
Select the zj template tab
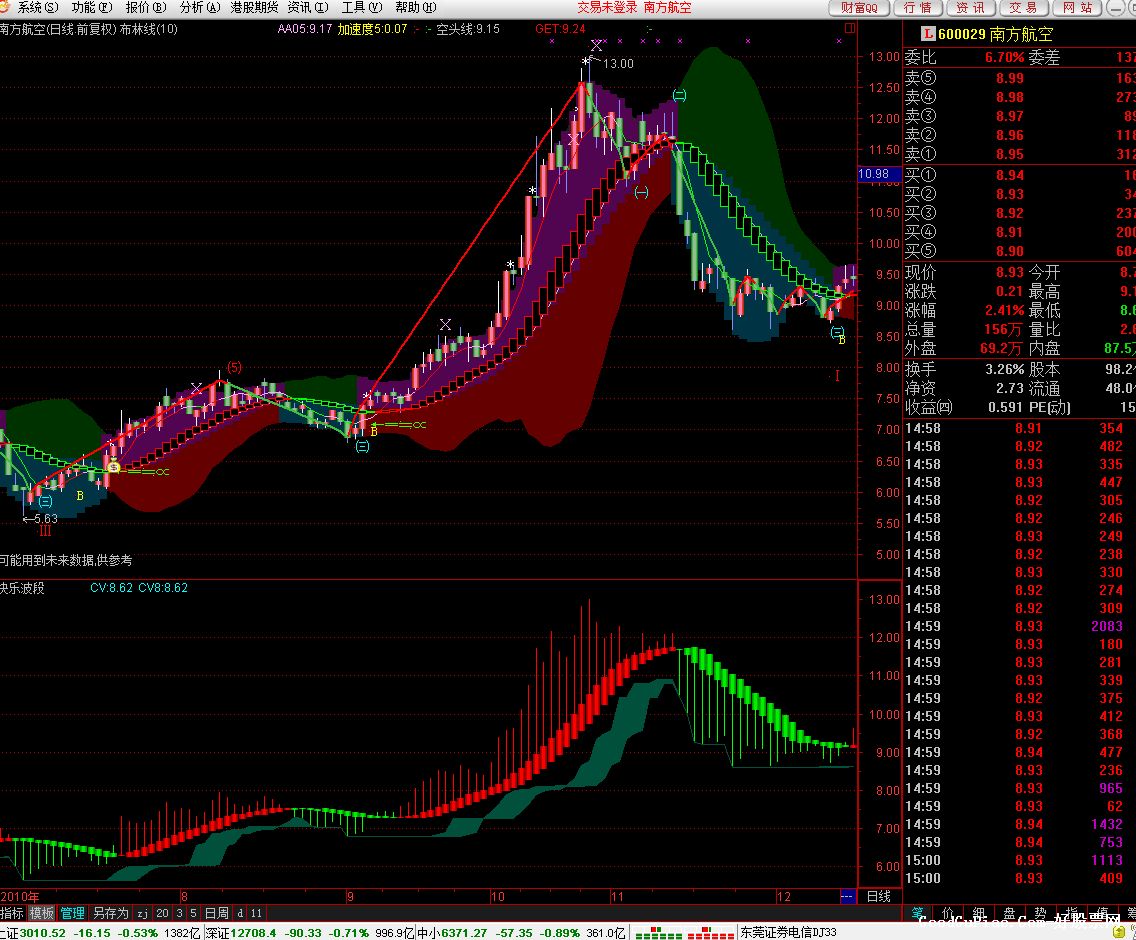coord(143,913)
